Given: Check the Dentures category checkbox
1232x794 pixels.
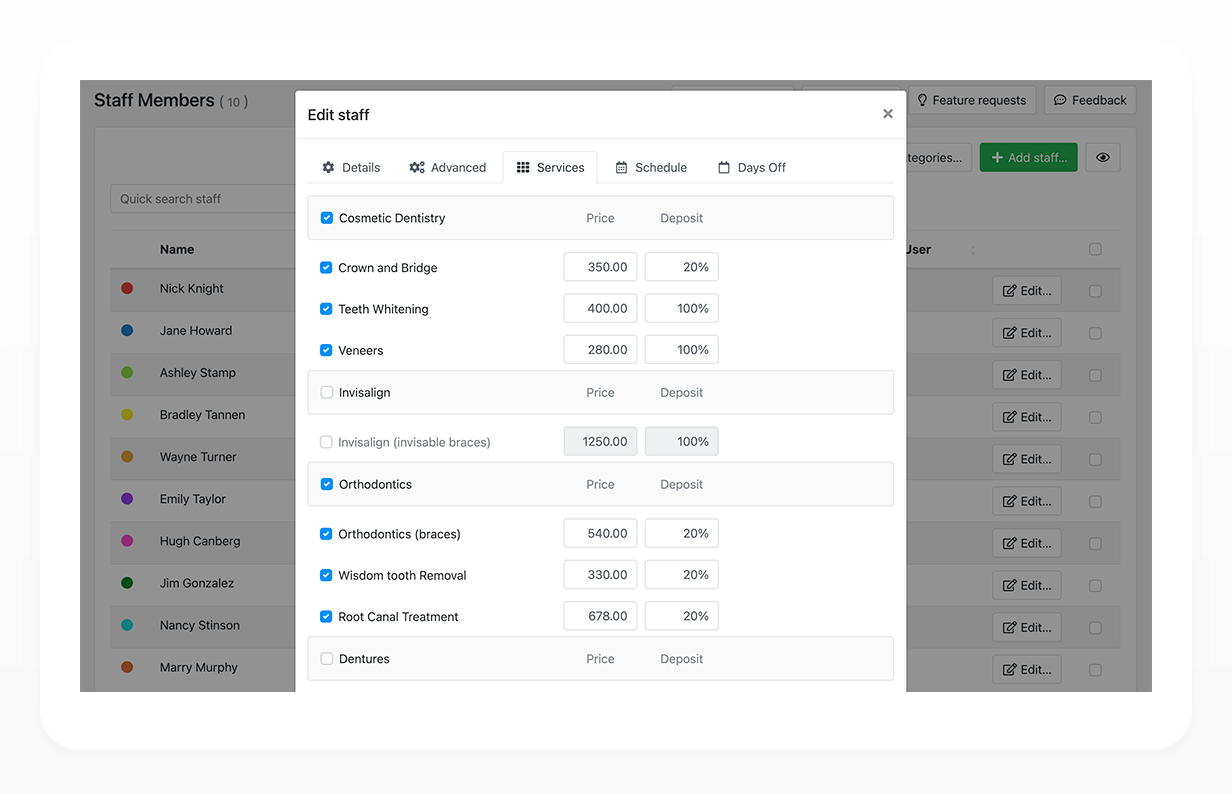Looking at the screenshot, I should click(327, 659).
